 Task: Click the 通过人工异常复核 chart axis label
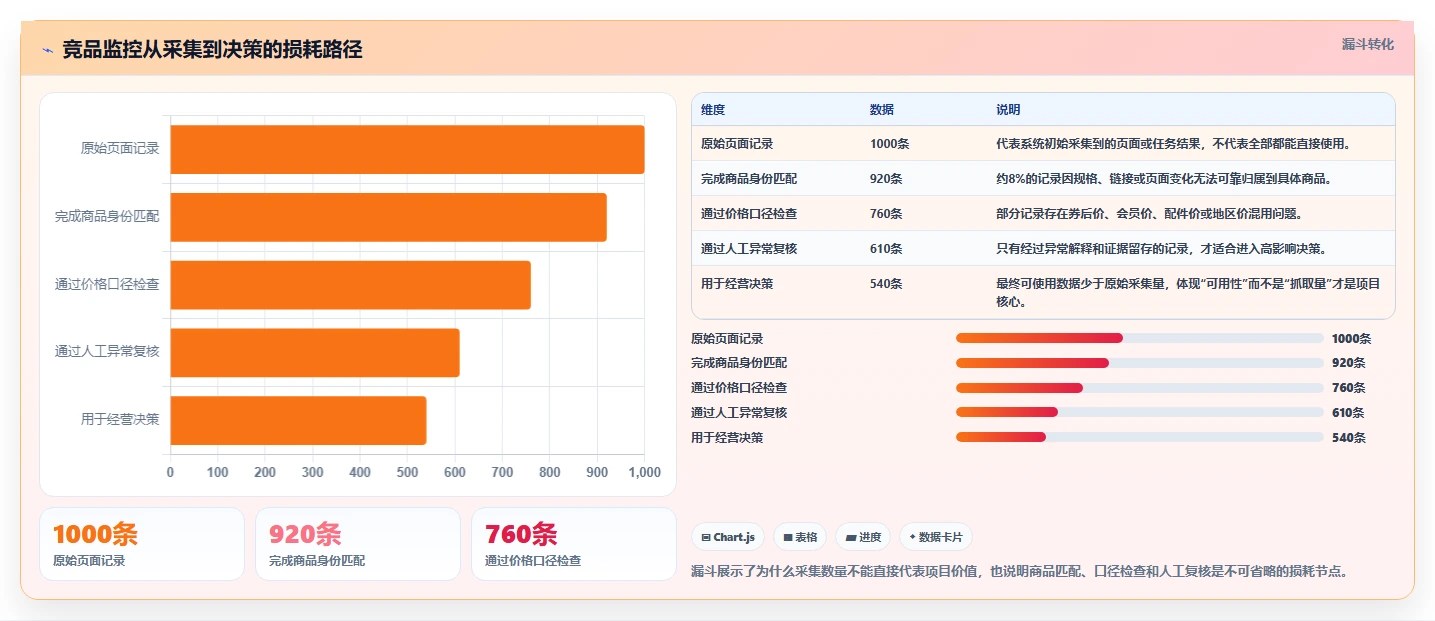pyautogui.click(x=107, y=352)
